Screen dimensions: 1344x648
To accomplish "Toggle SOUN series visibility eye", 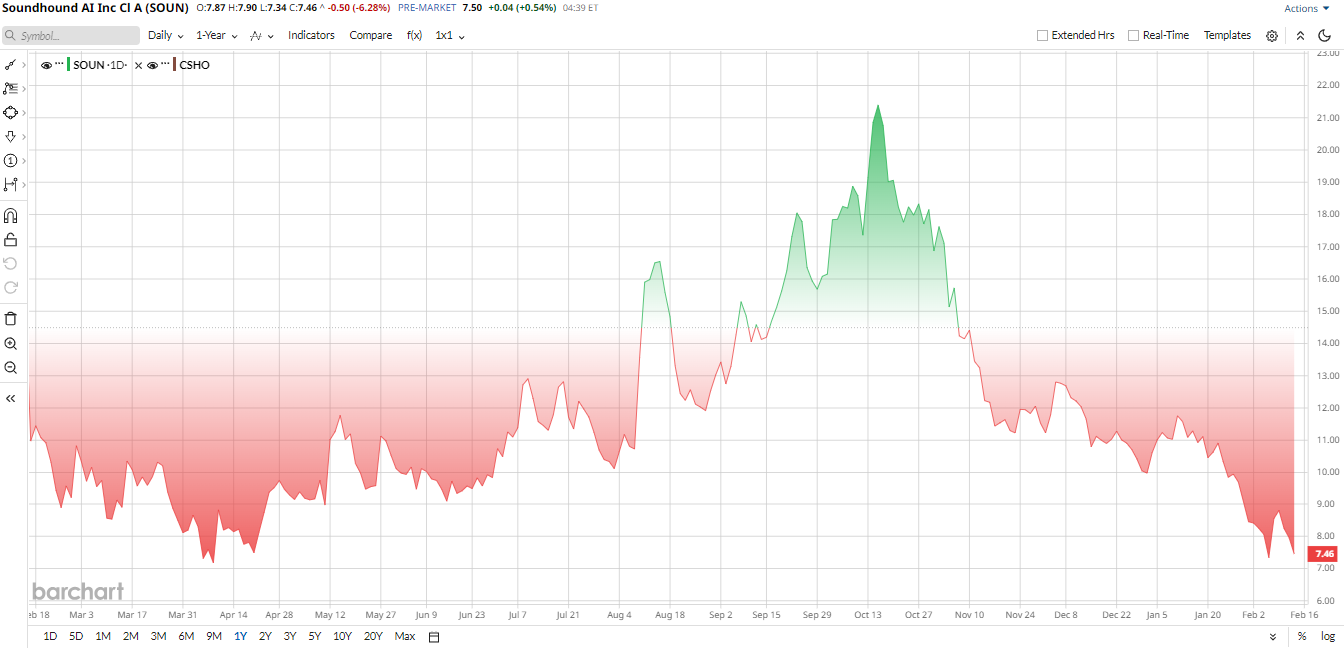I will pyautogui.click(x=46, y=65).
